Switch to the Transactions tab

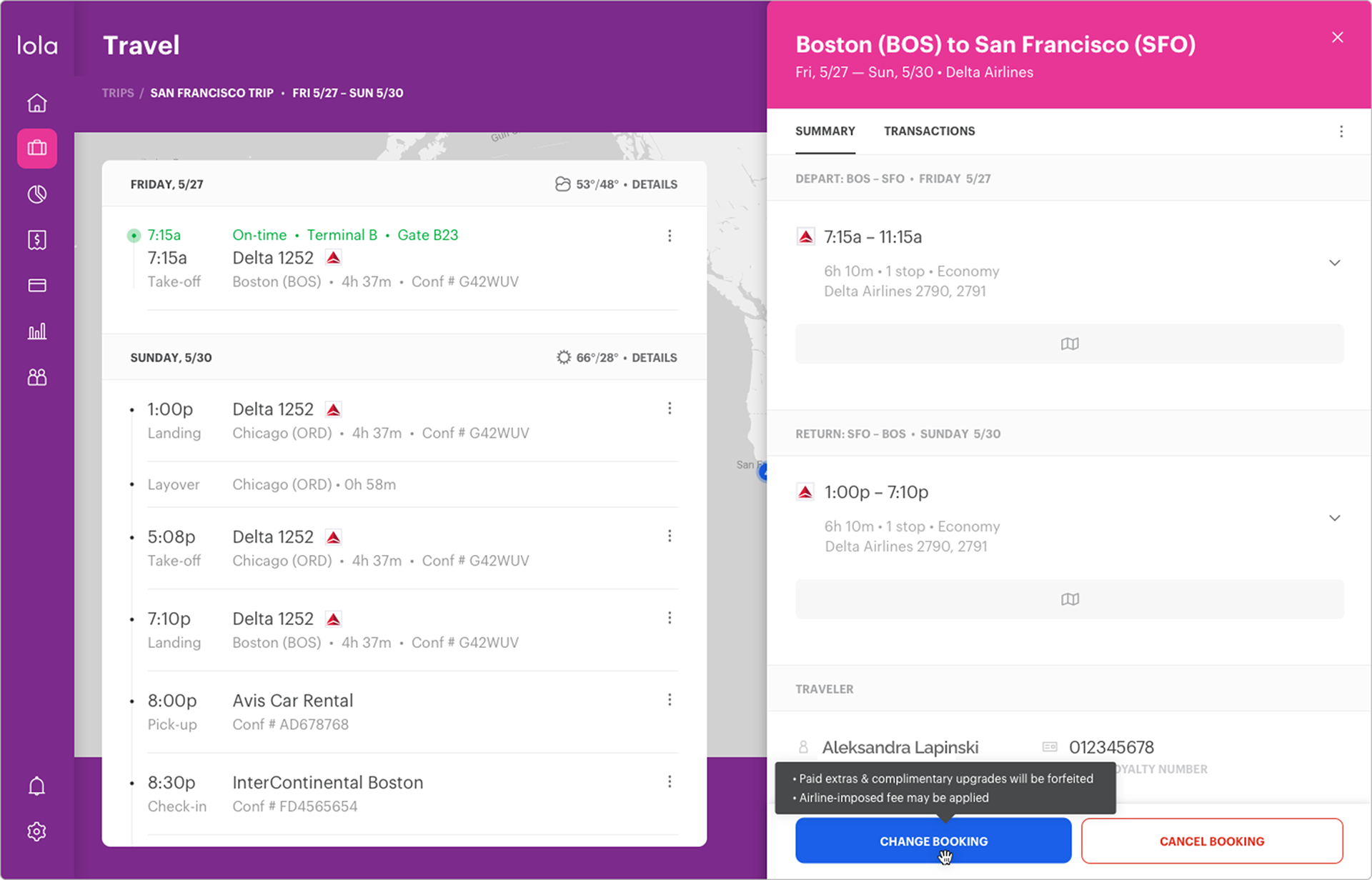929,131
